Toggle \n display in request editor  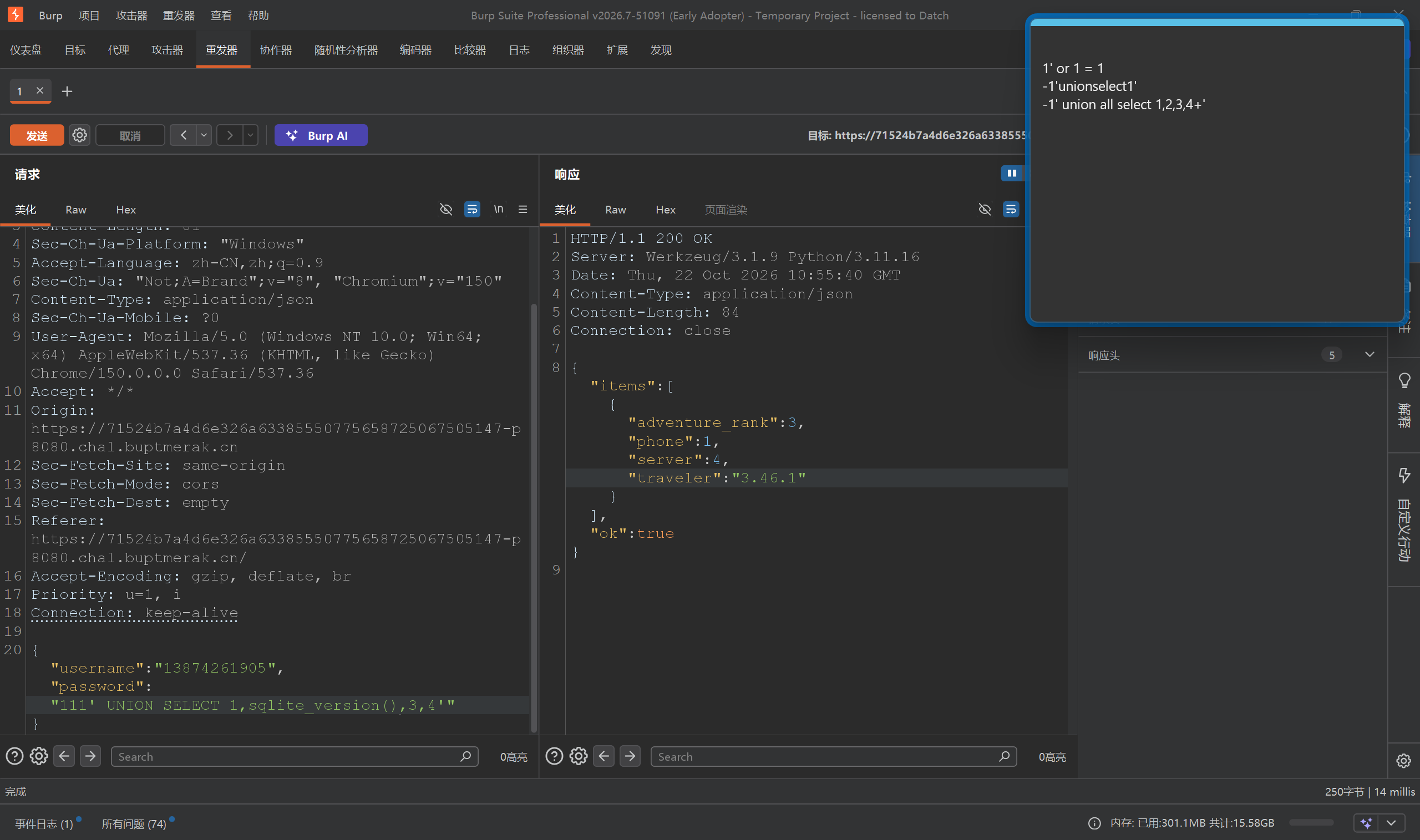tap(498, 210)
